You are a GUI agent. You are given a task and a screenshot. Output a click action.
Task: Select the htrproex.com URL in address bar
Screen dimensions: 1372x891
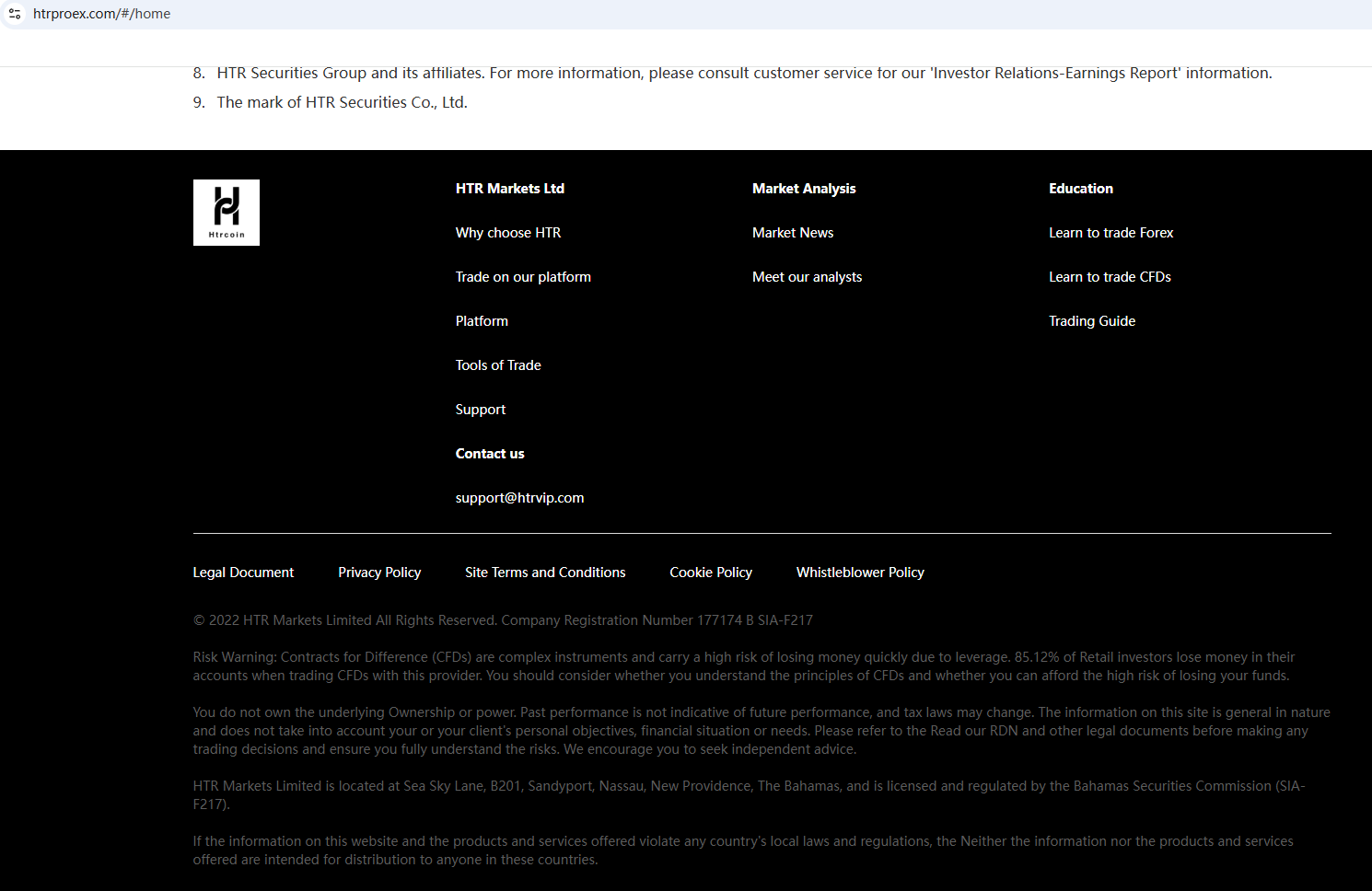101,14
